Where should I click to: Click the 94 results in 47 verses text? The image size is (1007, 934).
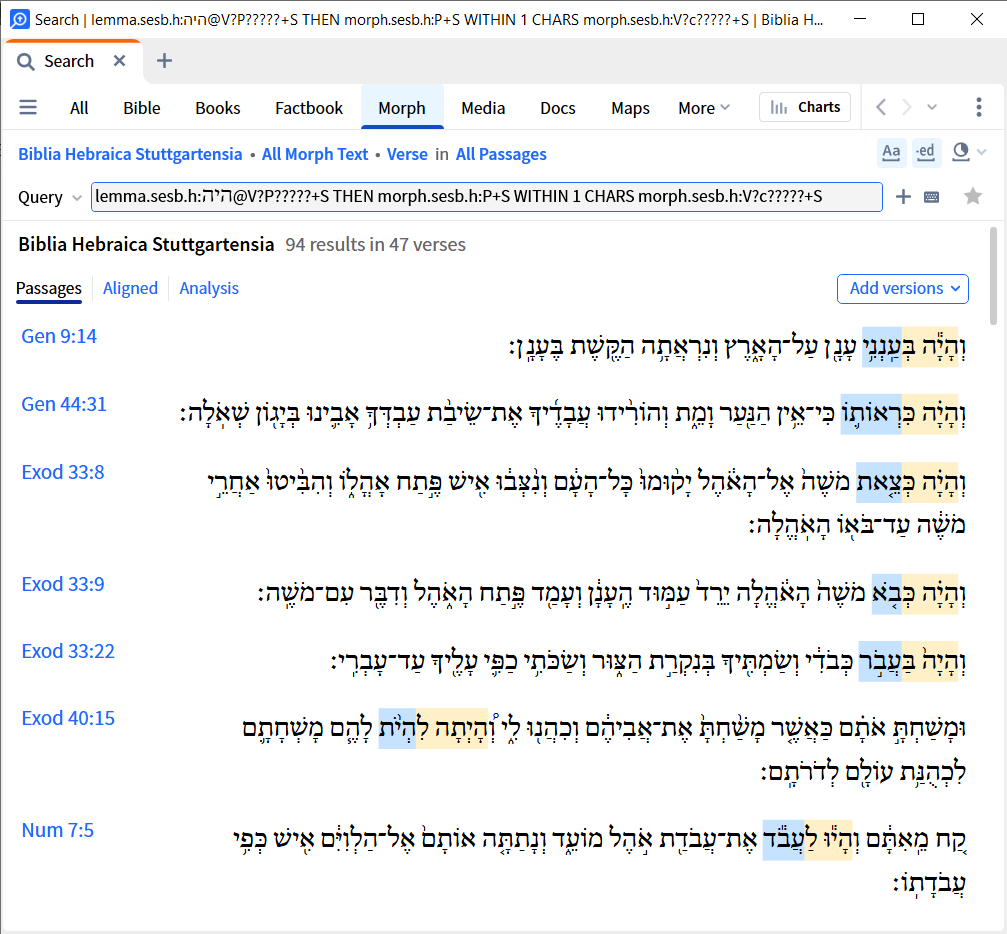click(x=376, y=245)
